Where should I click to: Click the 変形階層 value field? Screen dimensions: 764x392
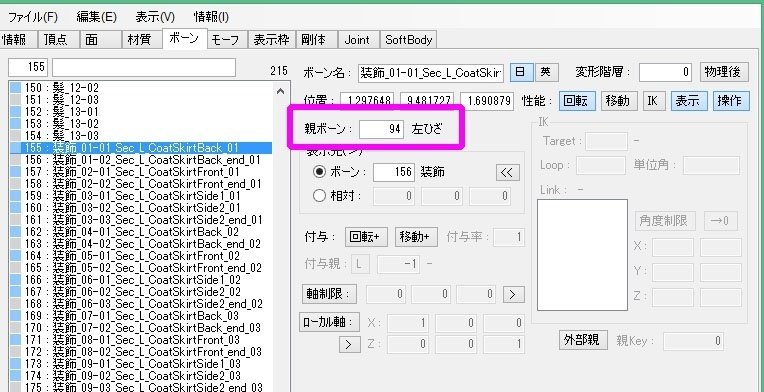pyautogui.click(x=666, y=73)
